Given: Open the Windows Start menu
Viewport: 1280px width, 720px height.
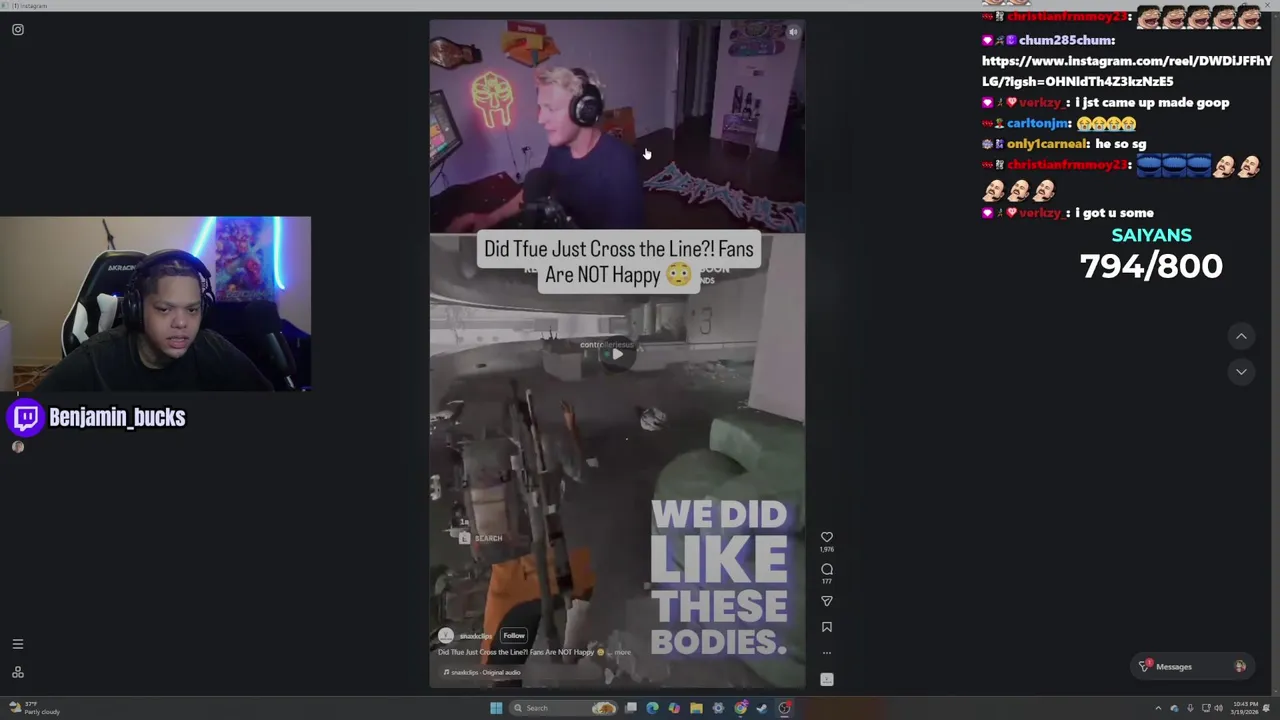Looking at the screenshot, I should [x=496, y=708].
